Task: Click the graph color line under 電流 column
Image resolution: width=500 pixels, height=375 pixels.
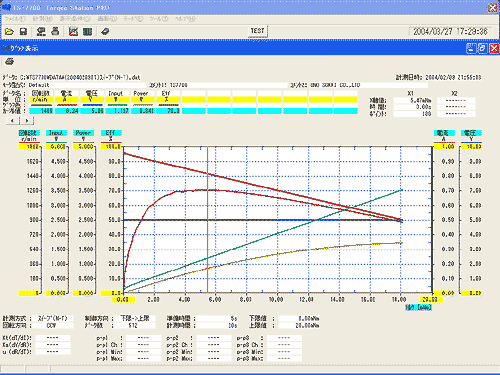Action: pos(67,105)
